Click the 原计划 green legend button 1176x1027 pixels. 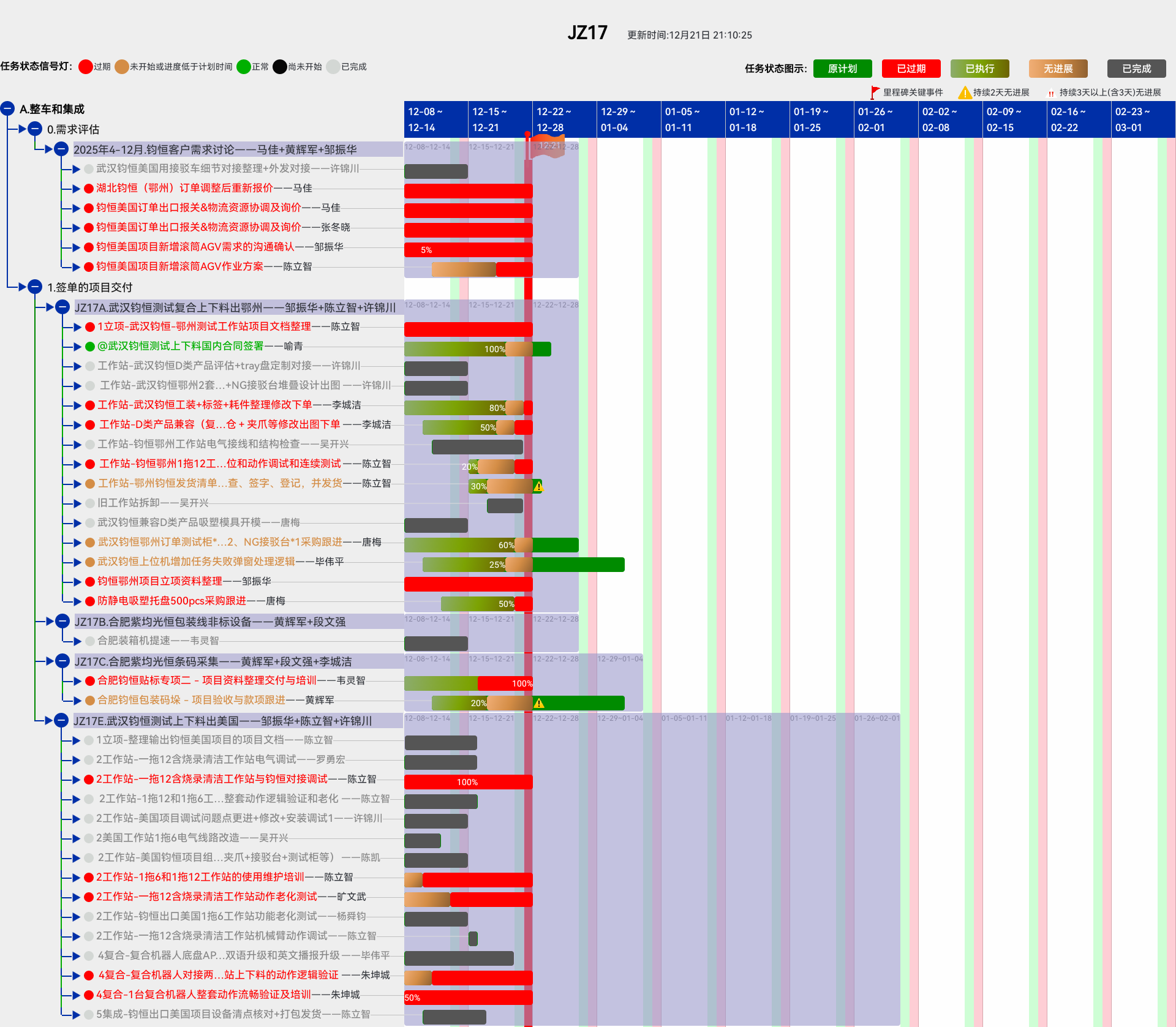coord(842,69)
